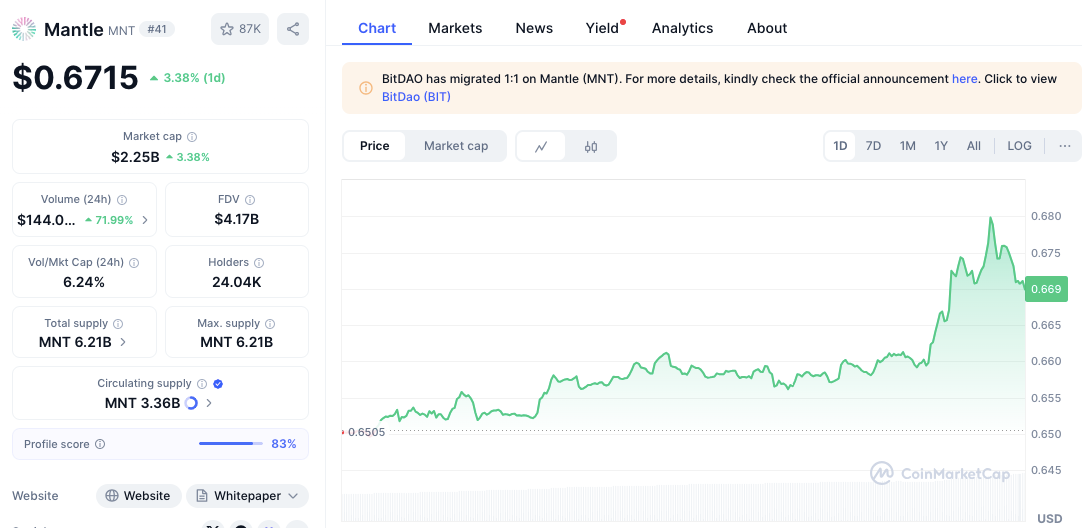This screenshot has height=528, width=1082.
Task: Click Circulating supply info icon
Action: pyautogui.click(x=201, y=384)
